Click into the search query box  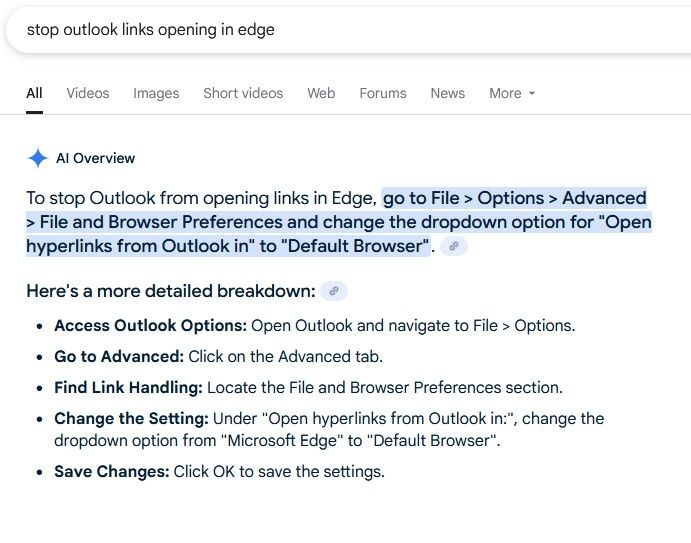[x=300, y=30]
